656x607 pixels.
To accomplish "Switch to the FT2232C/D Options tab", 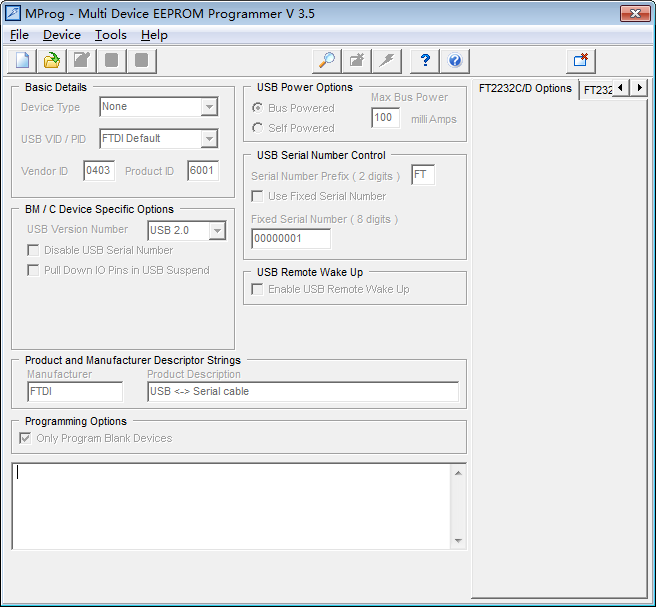I will pyautogui.click(x=525, y=88).
